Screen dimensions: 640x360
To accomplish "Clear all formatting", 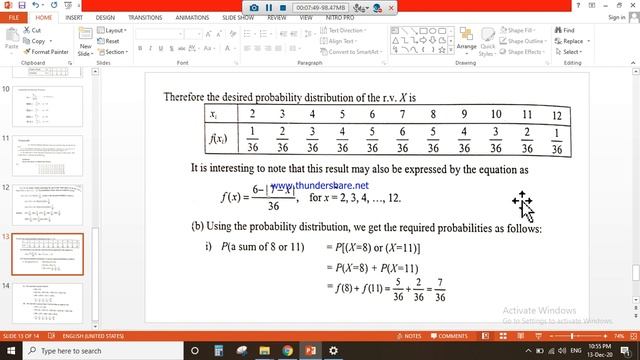I will point(233,34).
